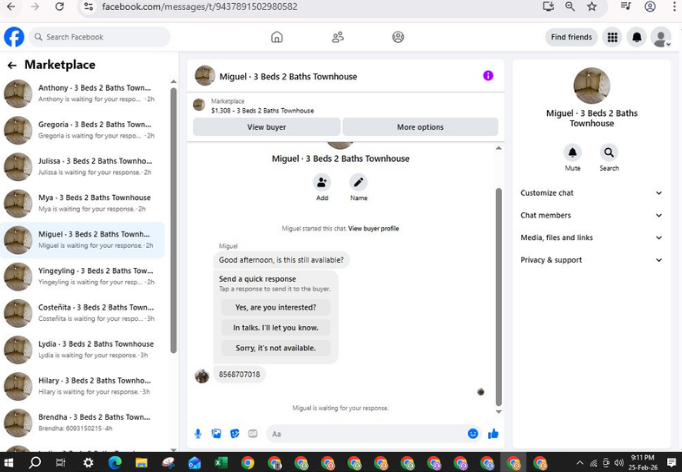This screenshot has height=472, width=682.
Task: Add people with the Add icon
Action: click(322, 182)
